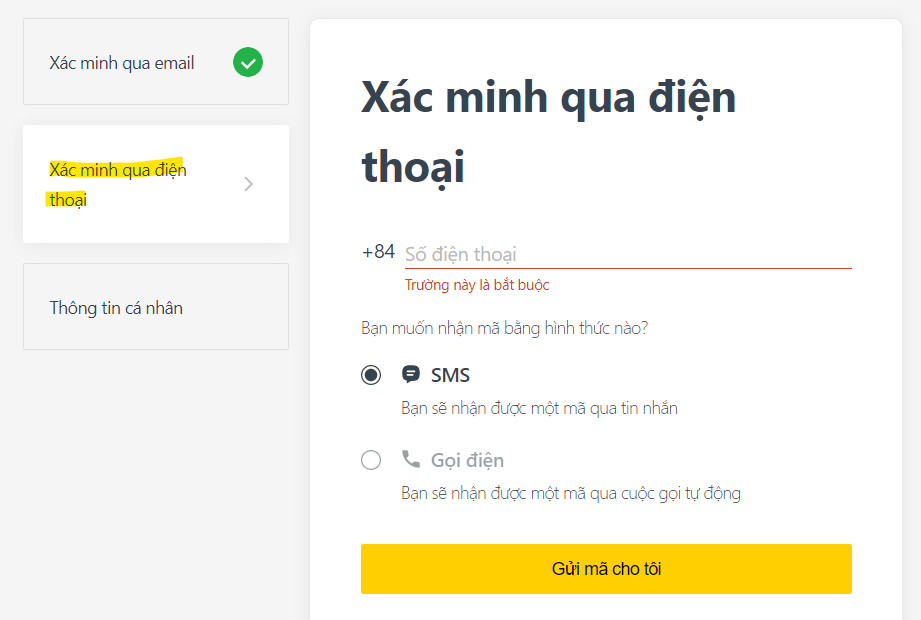This screenshot has width=921, height=620.
Task: Click the phone handset icon for Gọi điện
Action: pos(410,459)
